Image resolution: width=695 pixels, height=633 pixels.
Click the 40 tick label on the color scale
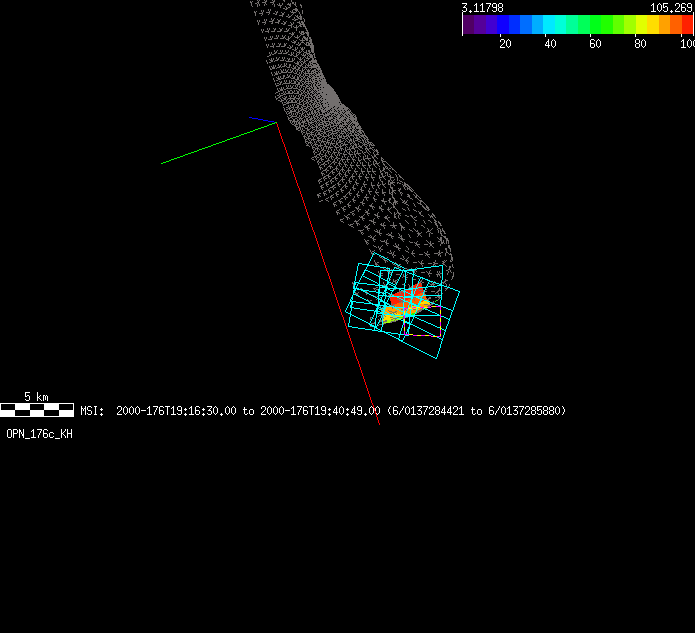point(550,44)
